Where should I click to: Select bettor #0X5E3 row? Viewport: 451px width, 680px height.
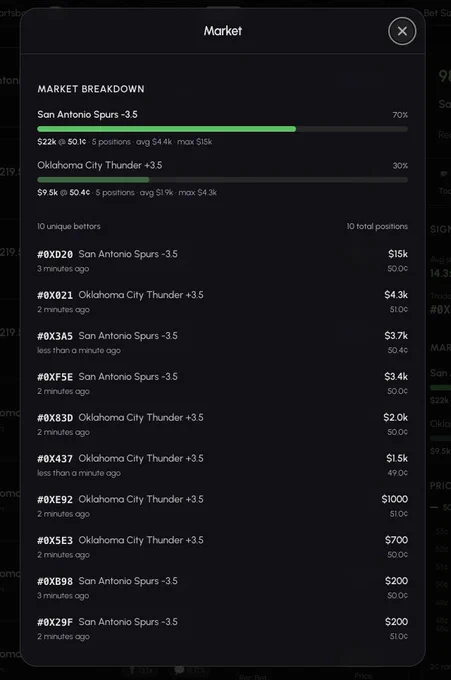click(222, 547)
